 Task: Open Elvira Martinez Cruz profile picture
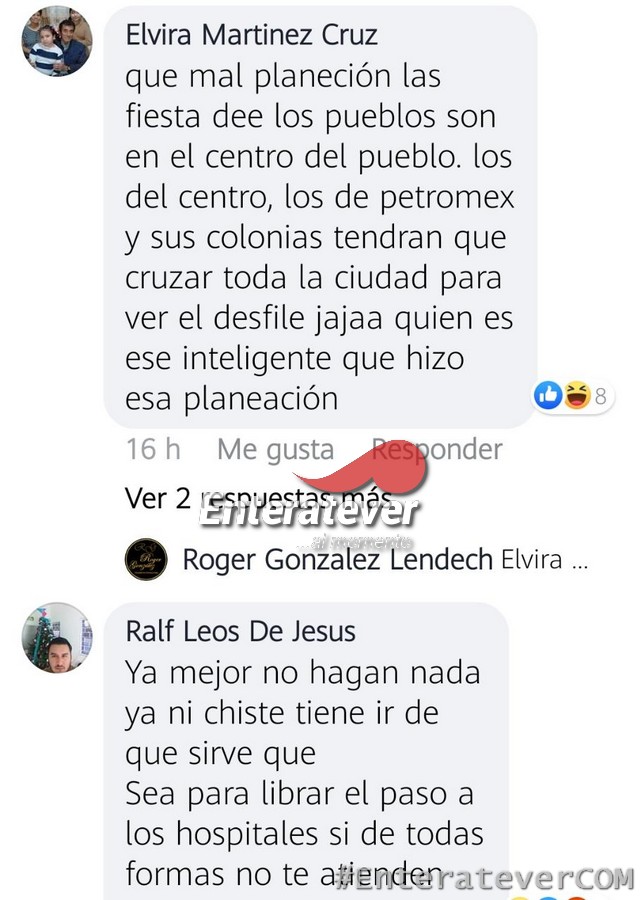[57, 41]
